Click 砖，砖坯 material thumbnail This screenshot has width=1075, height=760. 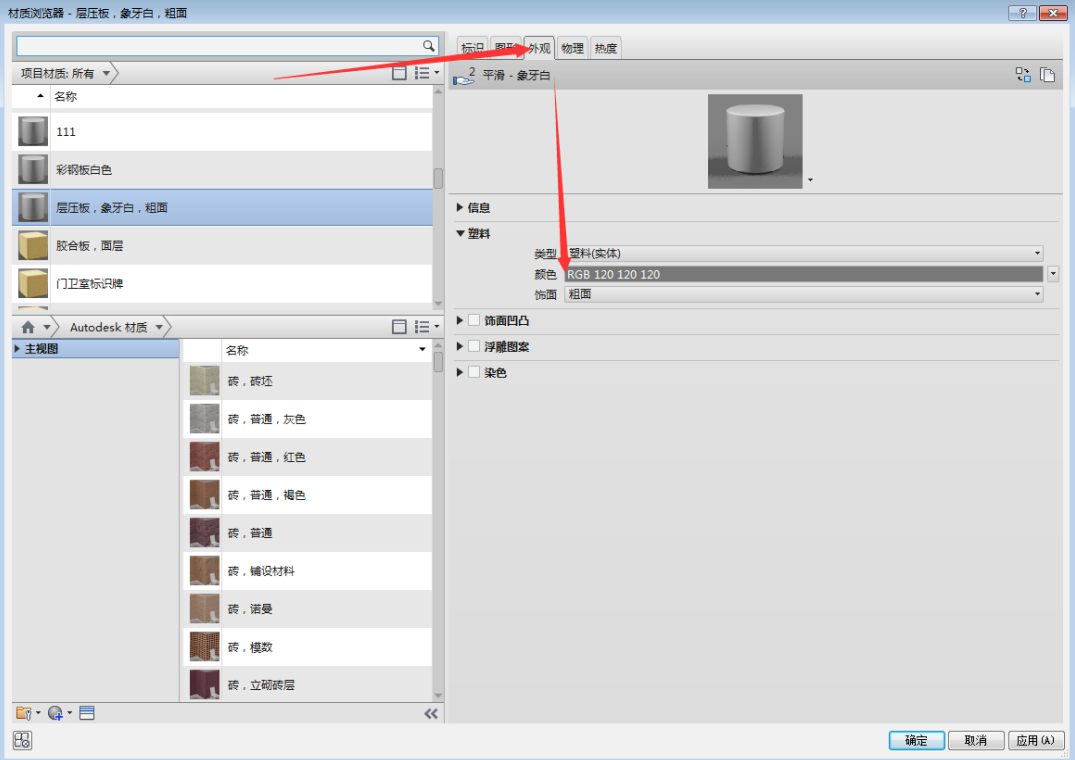204,380
